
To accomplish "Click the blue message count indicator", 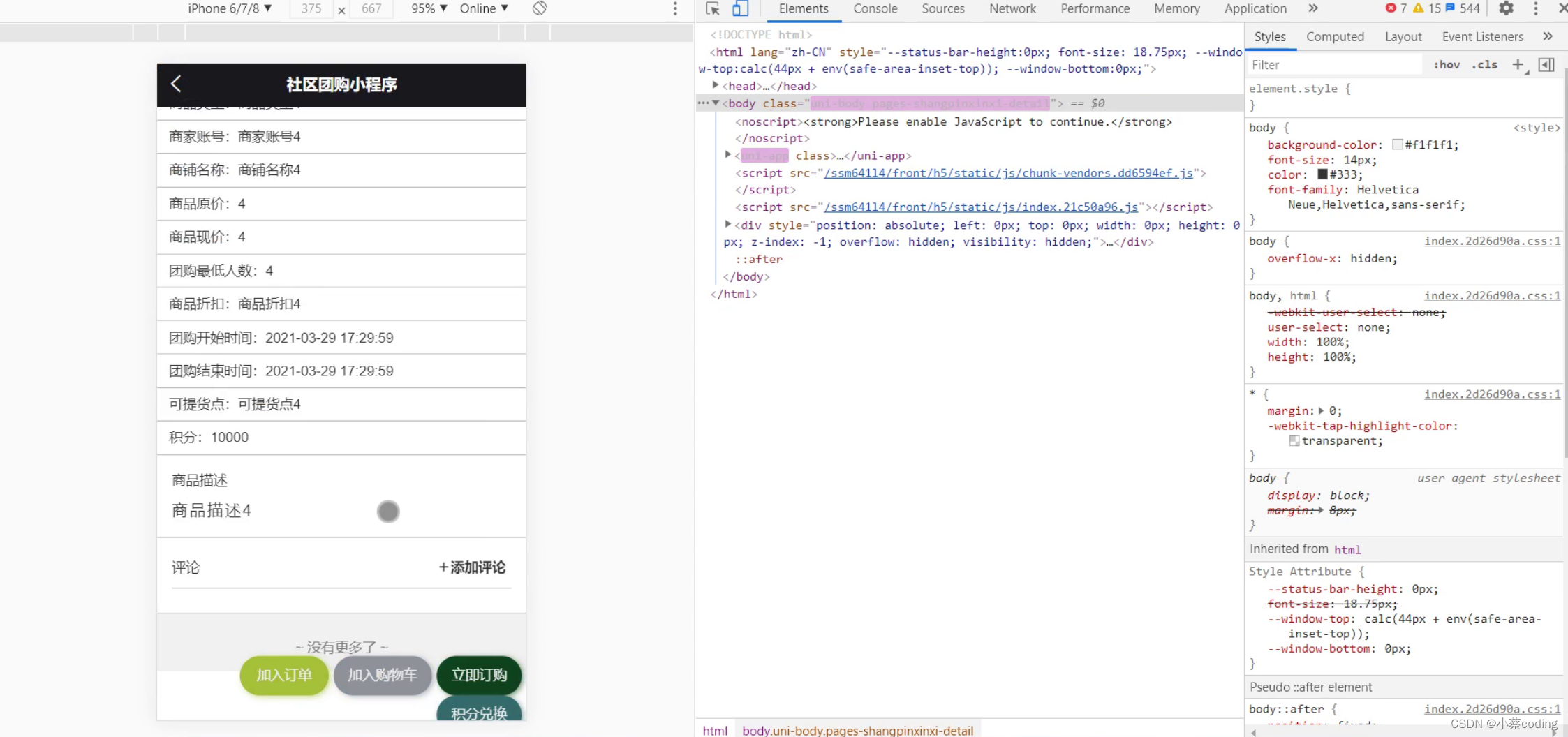I will click(1463, 8).
